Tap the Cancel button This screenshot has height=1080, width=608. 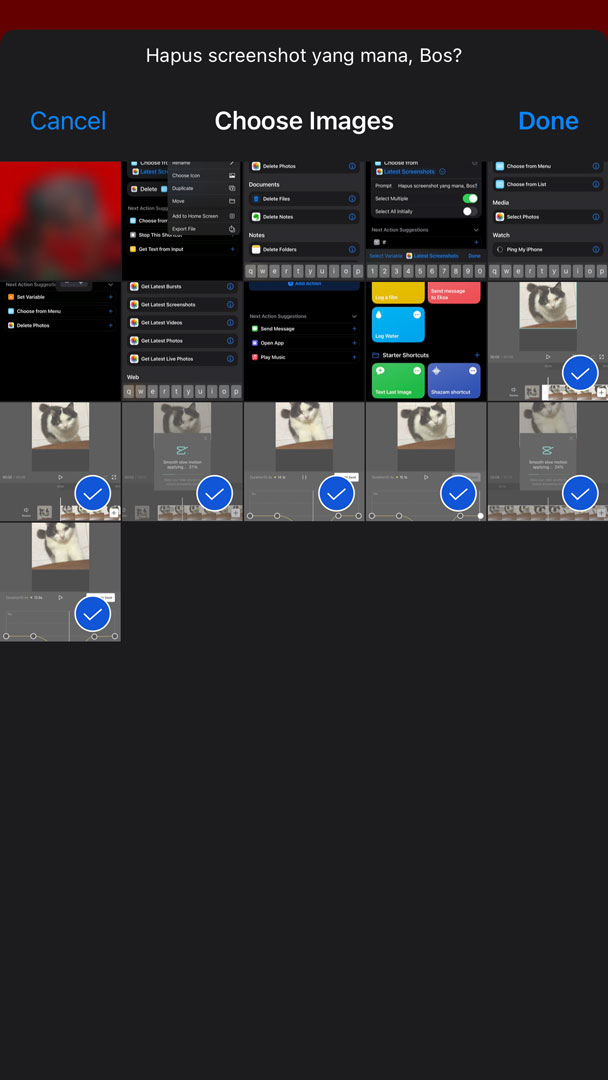click(68, 121)
